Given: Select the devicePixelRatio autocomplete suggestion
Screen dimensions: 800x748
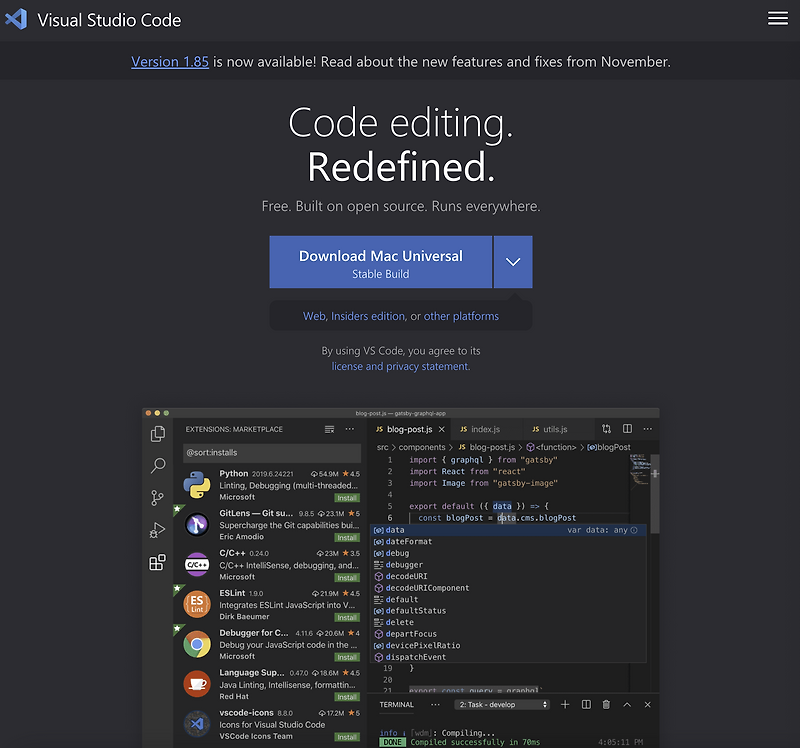Looking at the screenshot, I should (509, 646).
